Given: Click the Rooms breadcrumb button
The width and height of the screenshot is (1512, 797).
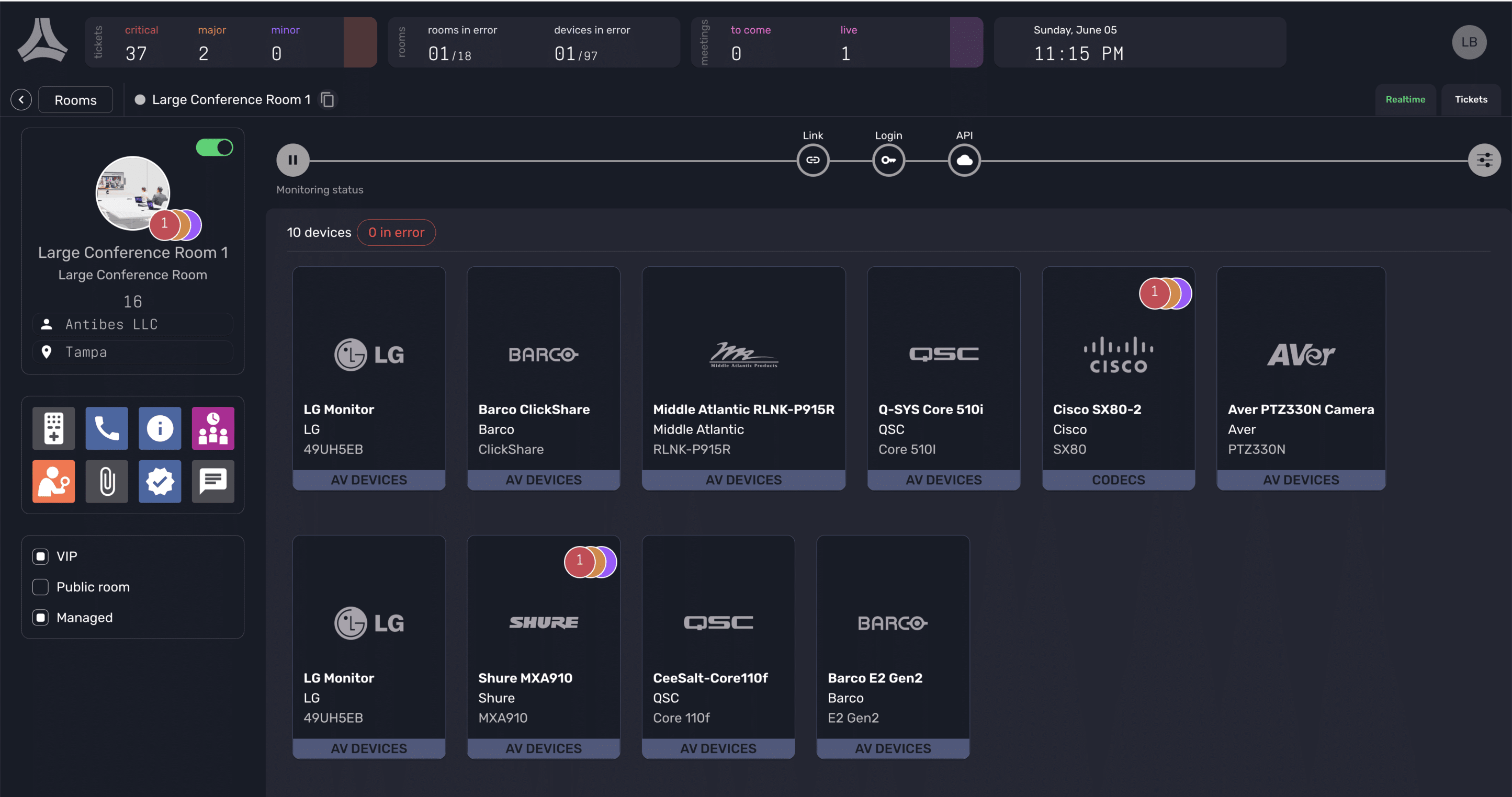Looking at the screenshot, I should 75,100.
